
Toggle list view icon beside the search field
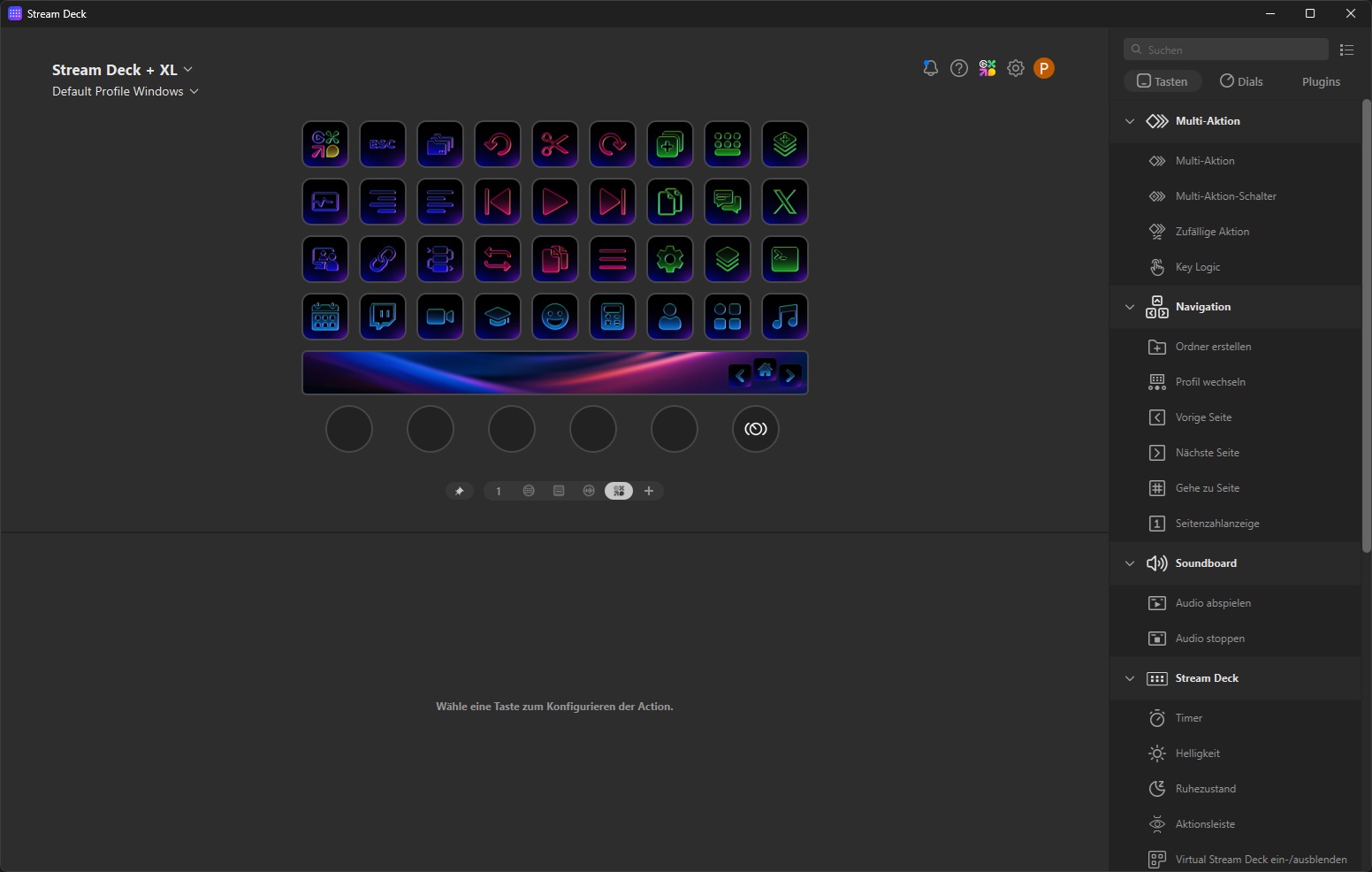(x=1346, y=50)
